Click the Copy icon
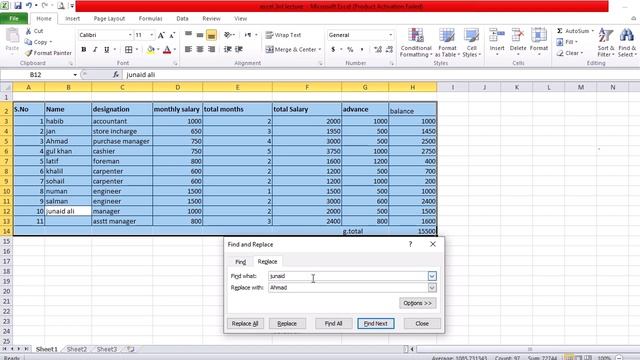 pos(28,42)
